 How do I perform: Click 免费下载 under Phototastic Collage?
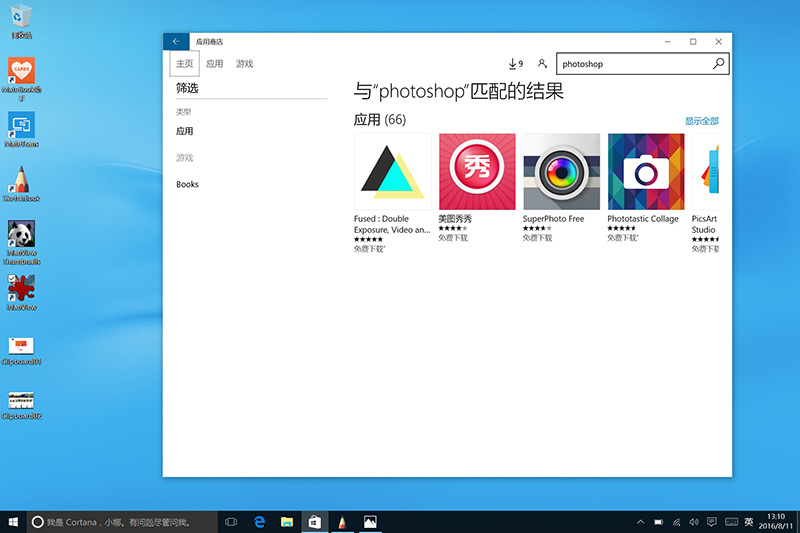pos(622,238)
